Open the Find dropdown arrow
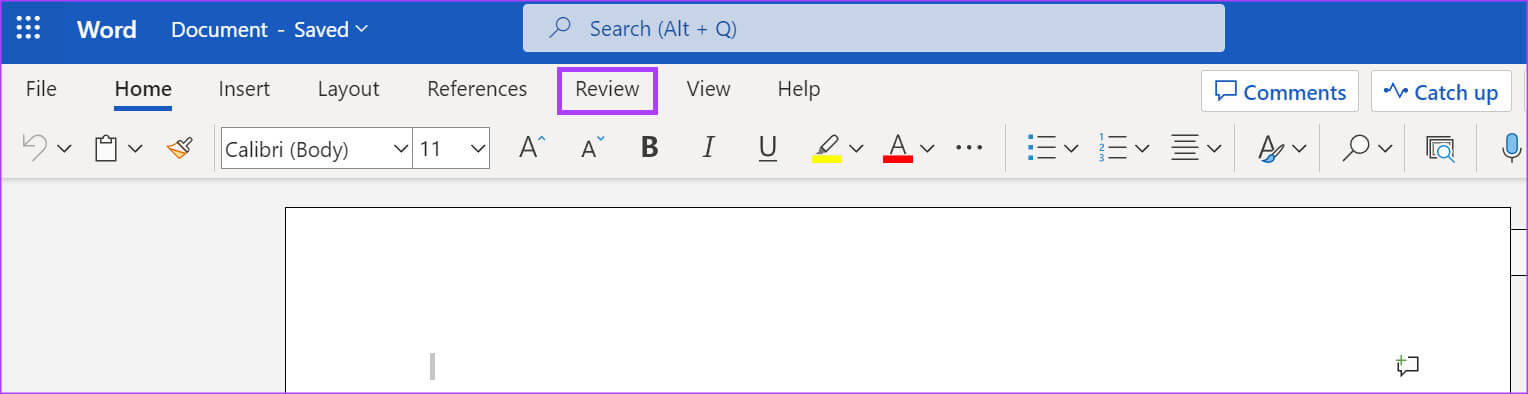1528x394 pixels. (x=1385, y=149)
